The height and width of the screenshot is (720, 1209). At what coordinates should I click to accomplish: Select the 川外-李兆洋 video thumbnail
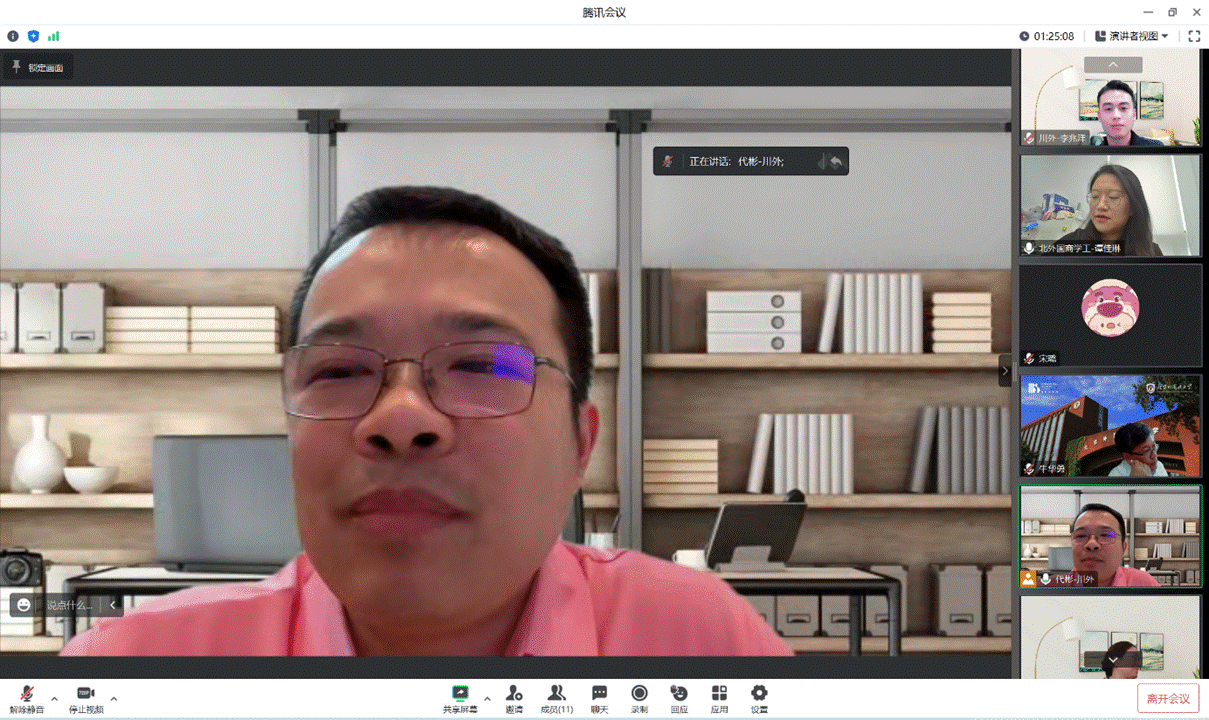click(1110, 97)
